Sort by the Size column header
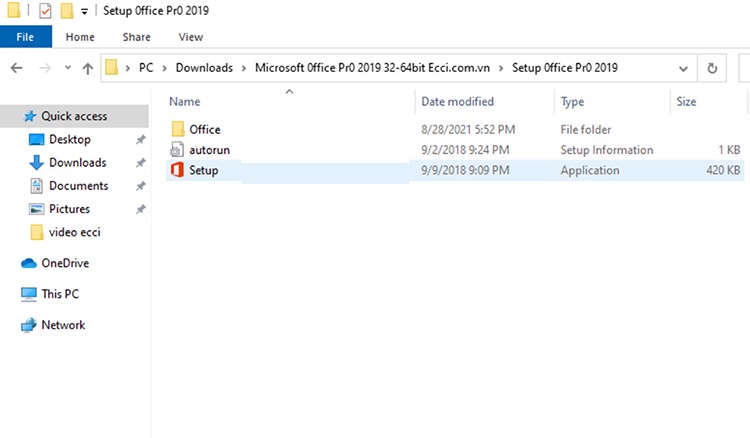Viewport: 750px width, 438px height. (686, 102)
